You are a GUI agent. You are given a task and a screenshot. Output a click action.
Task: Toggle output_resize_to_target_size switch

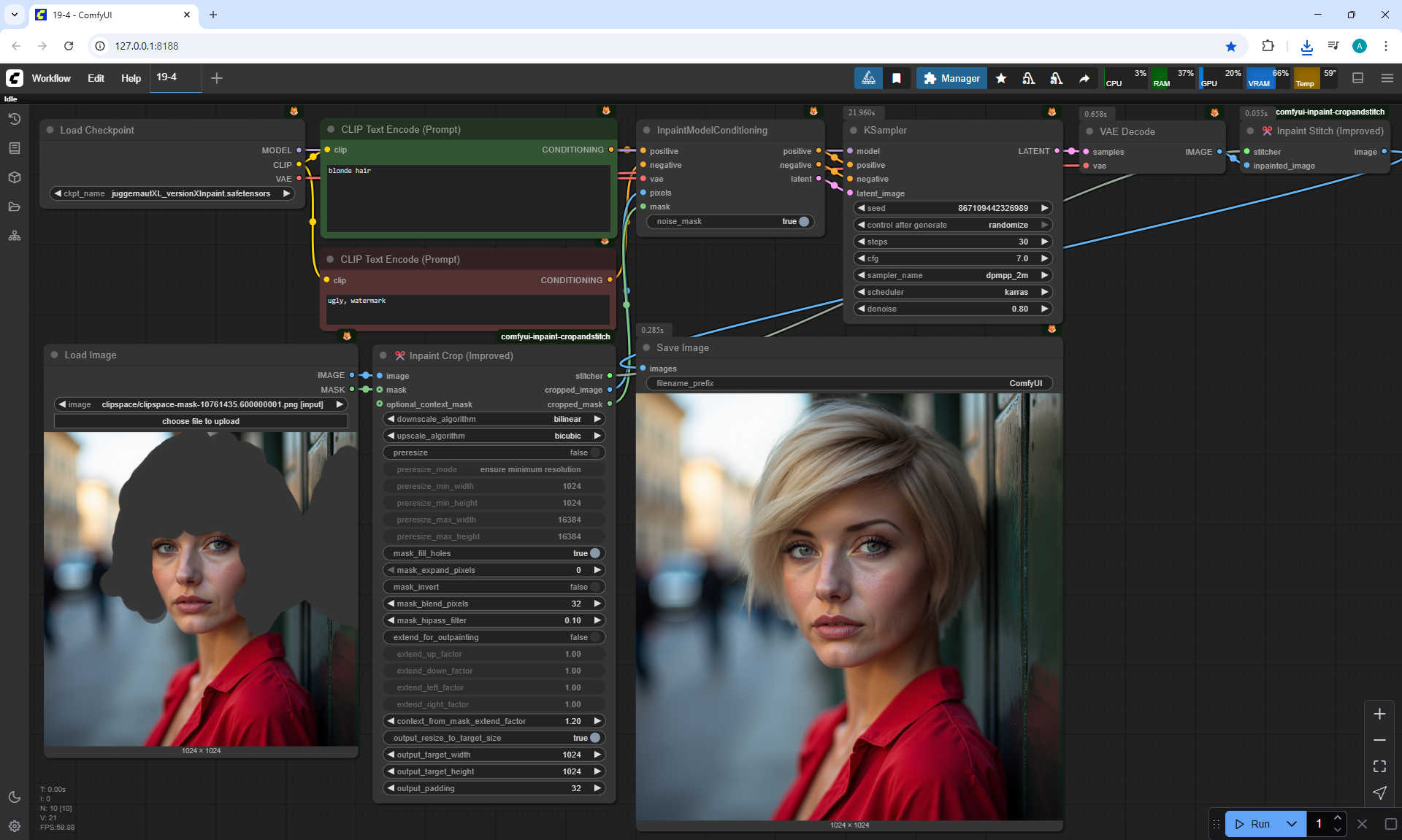594,738
